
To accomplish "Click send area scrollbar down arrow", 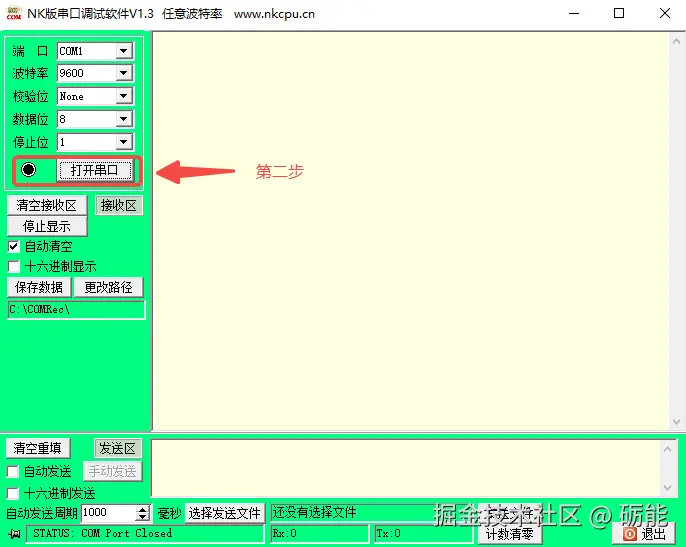I will (668, 487).
